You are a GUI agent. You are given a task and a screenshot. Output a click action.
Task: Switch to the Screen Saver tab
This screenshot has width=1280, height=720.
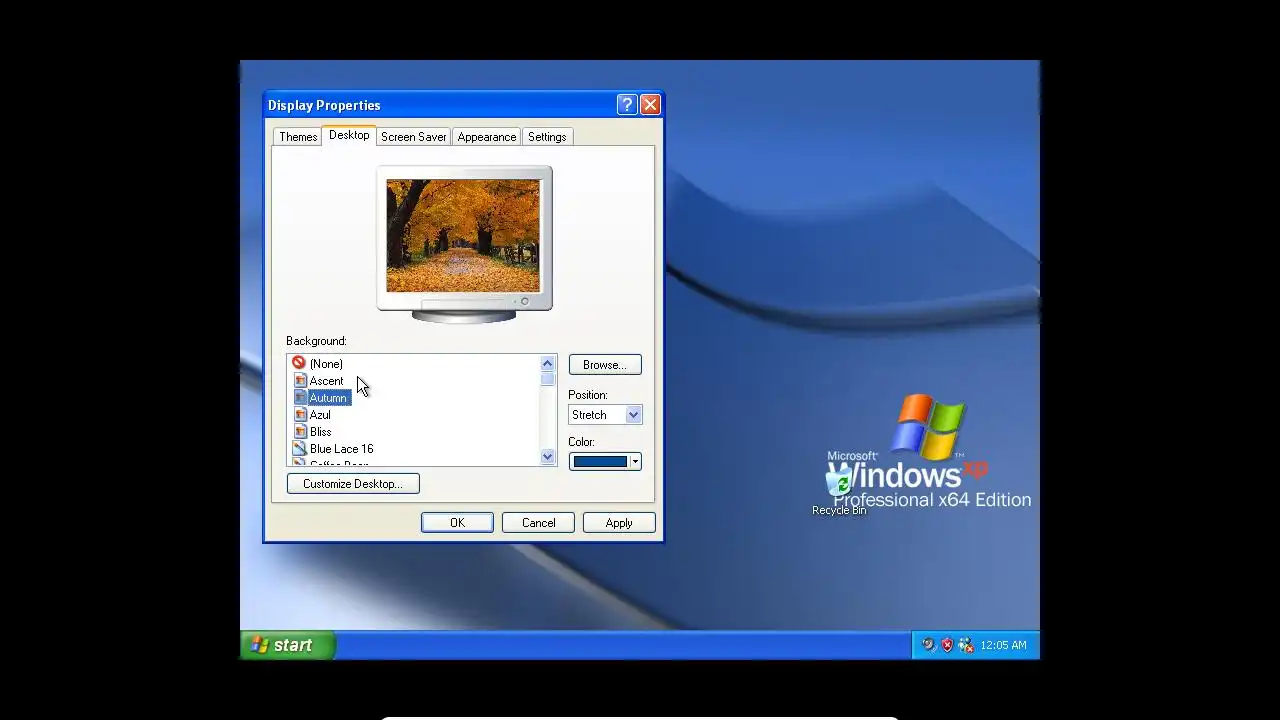(x=413, y=137)
